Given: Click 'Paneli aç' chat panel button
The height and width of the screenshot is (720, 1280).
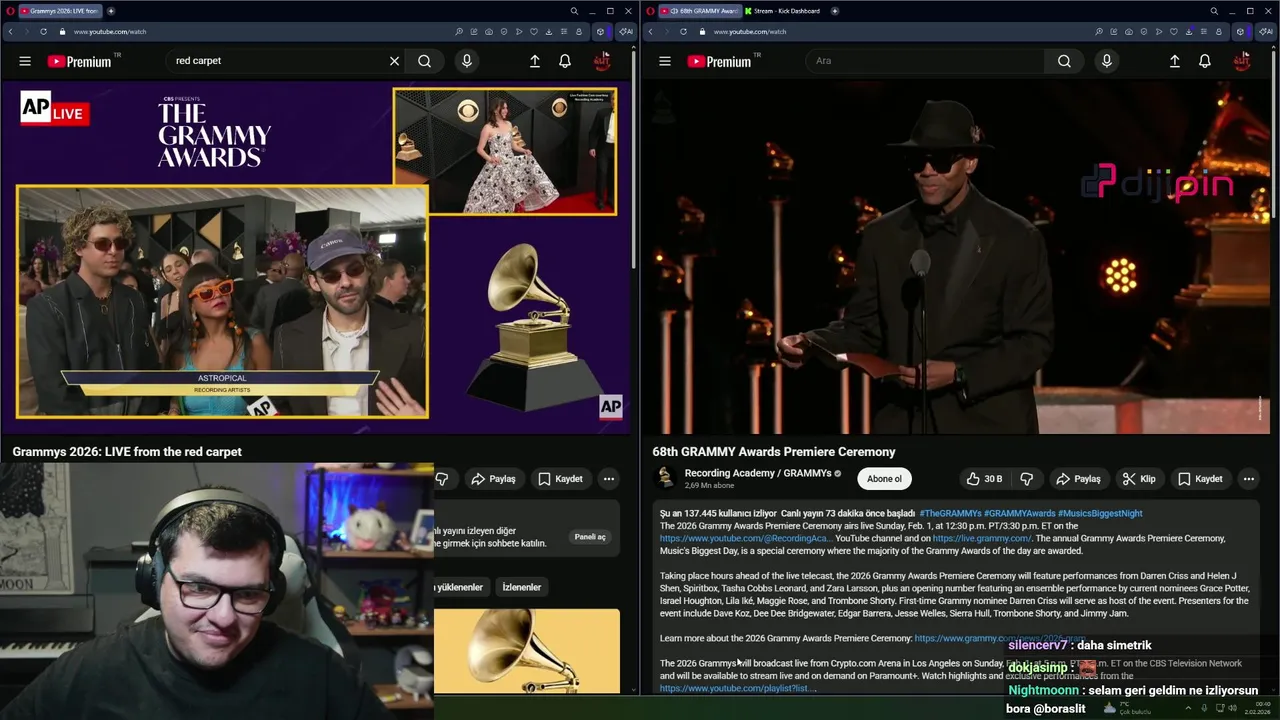Looking at the screenshot, I should [590, 537].
